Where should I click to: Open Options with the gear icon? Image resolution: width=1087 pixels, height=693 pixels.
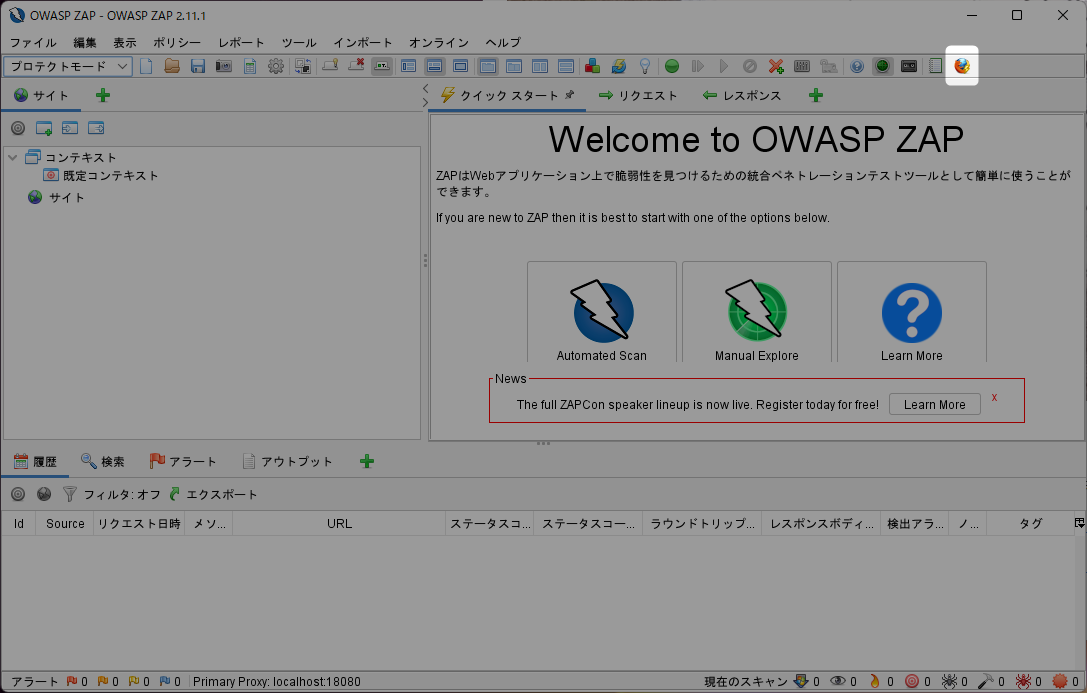coord(276,66)
